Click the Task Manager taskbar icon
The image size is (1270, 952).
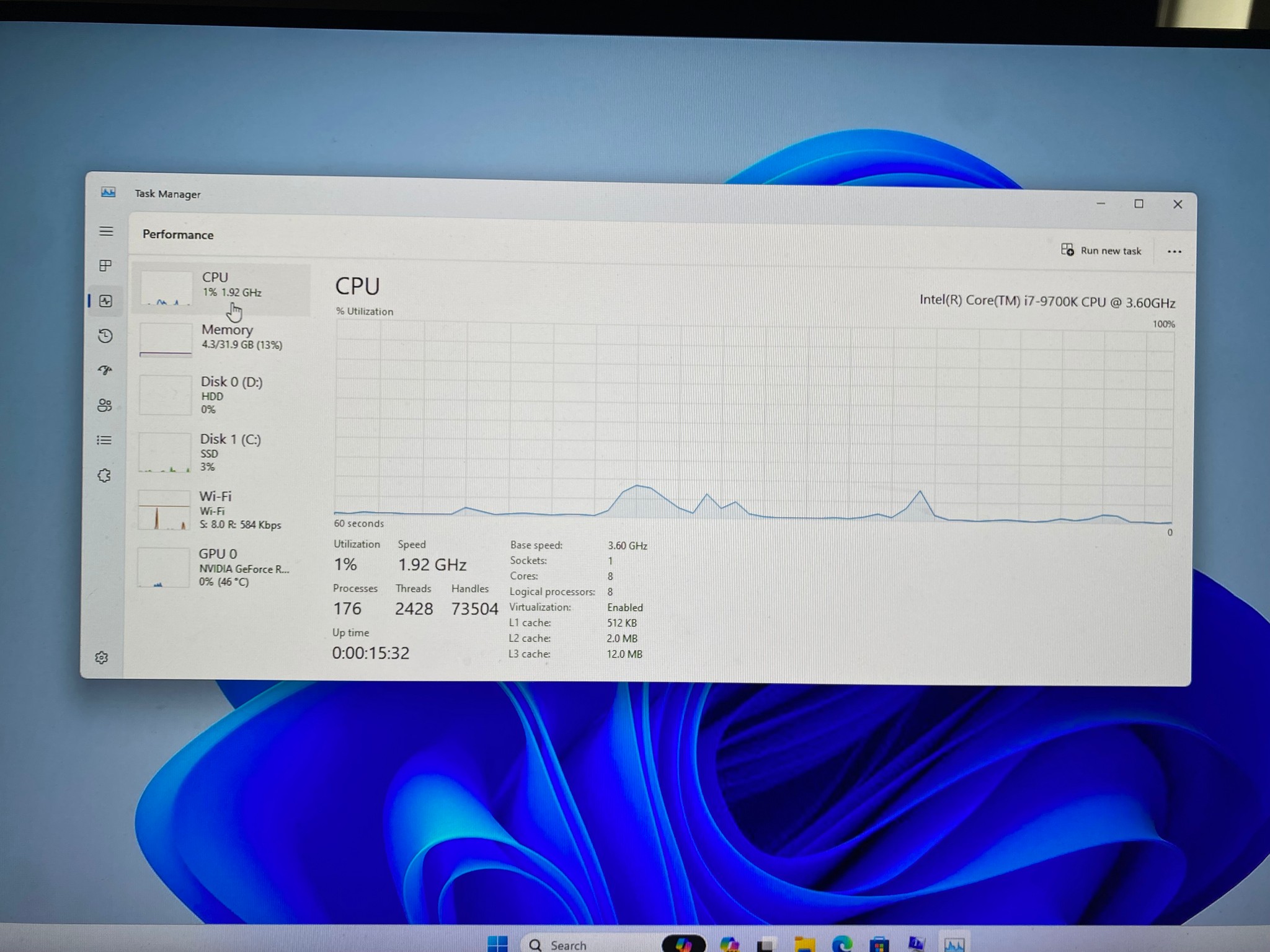point(954,945)
